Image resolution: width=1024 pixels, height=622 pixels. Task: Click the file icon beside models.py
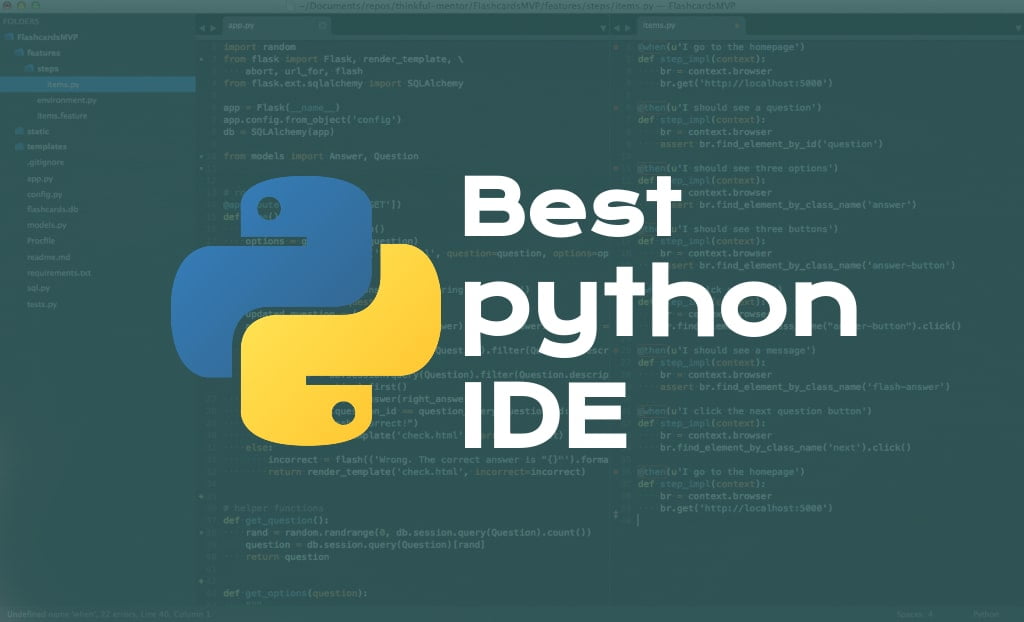[x=24, y=225]
